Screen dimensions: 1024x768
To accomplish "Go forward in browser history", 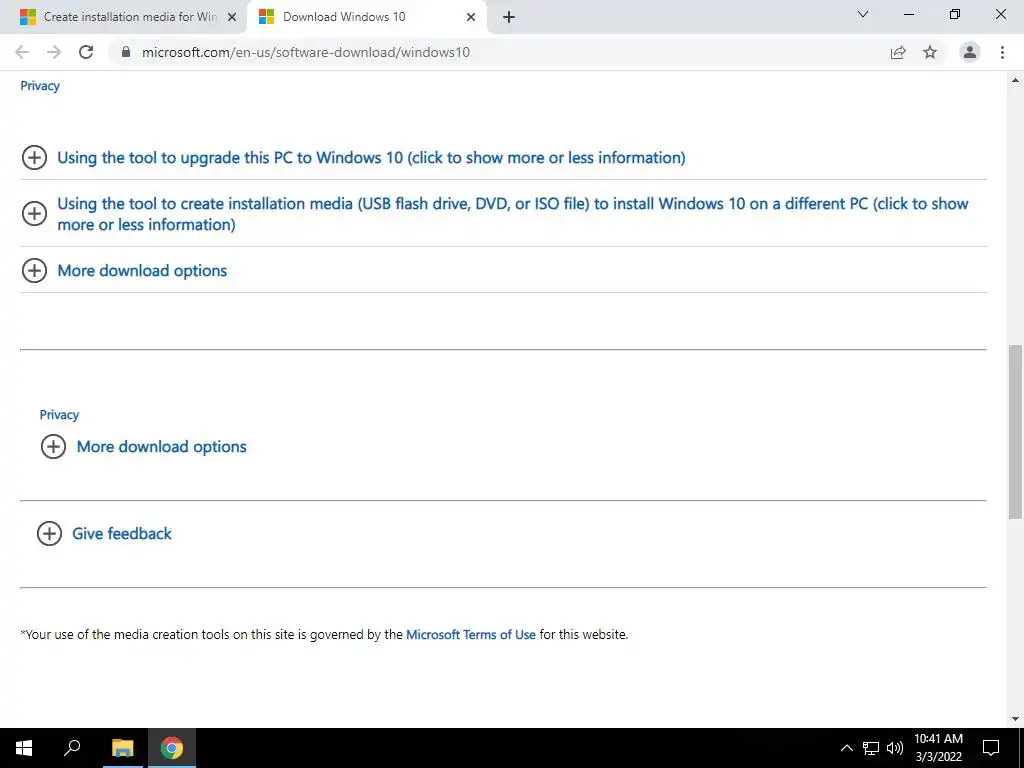I will [54, 52].
